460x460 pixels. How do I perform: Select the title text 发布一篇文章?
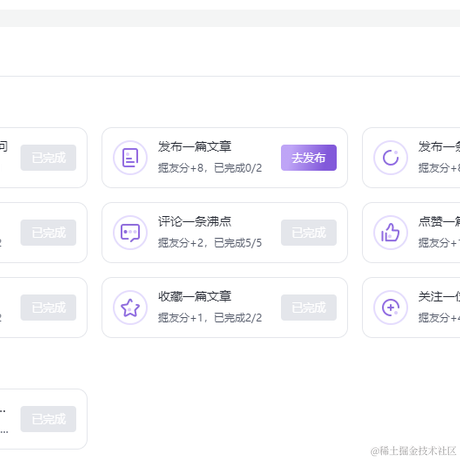point(195,147)
